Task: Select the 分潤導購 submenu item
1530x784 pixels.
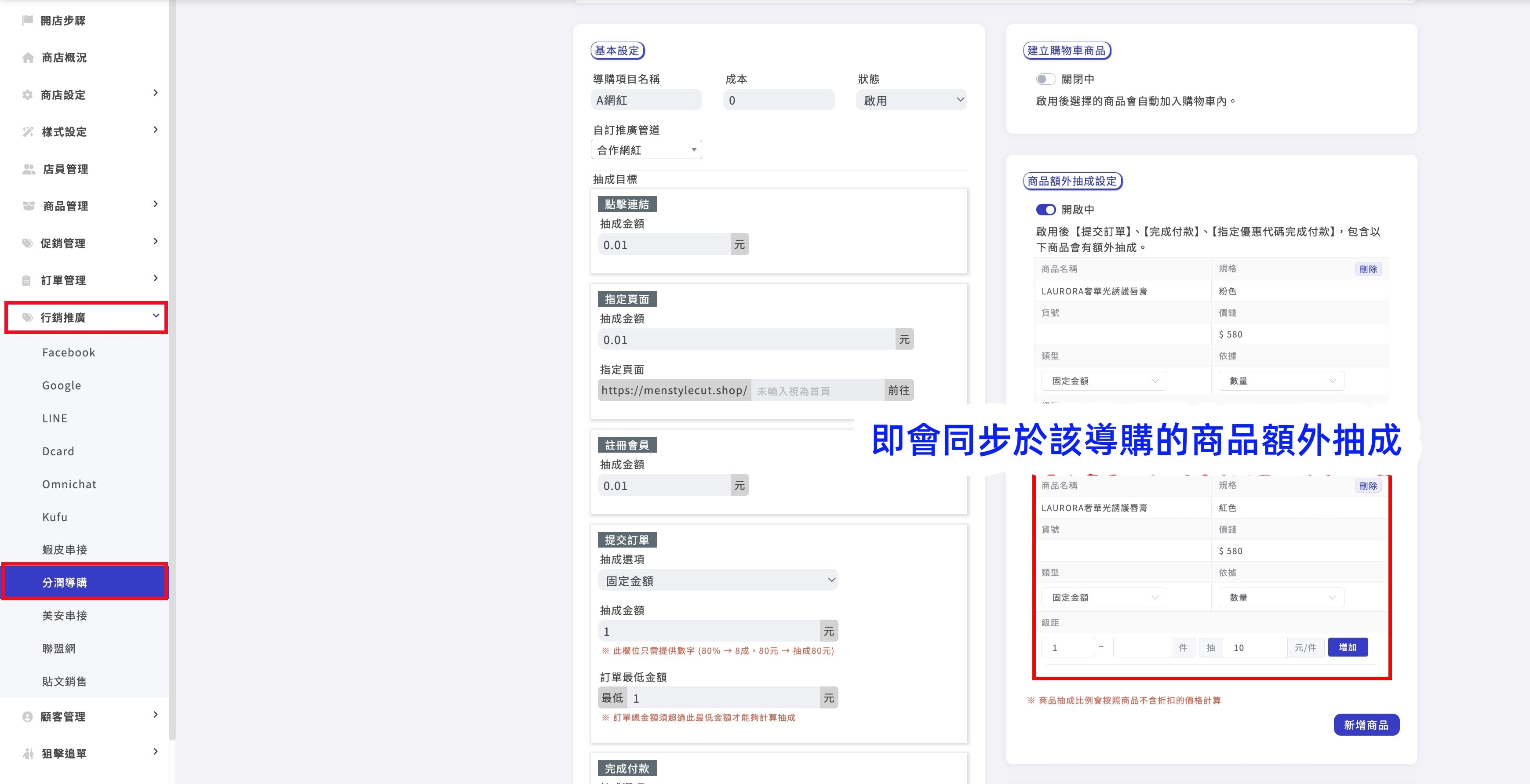Action: 84,582
